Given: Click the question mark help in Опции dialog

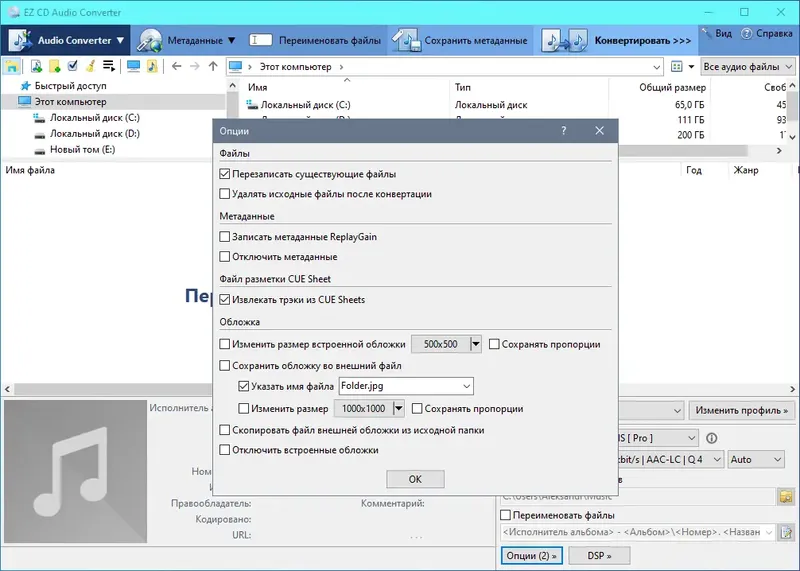Looking at the screenshot, I should tap(564, 131).
